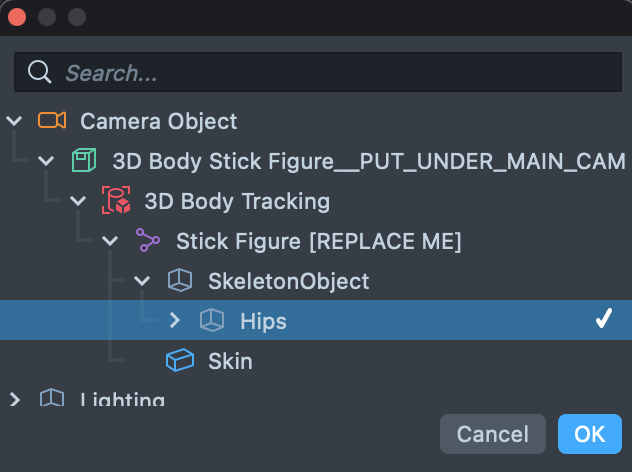Screen dimensions: 632x472
Task: Click the purple Stick Figure hierarchy icon
Action: [x=148, y=241]
